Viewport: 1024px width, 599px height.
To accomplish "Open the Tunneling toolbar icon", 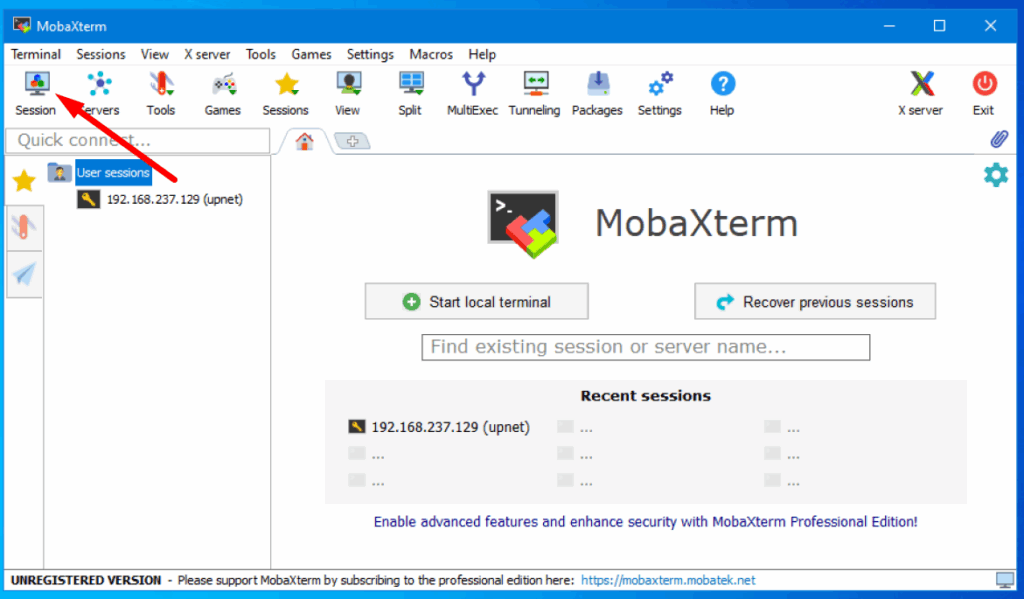I will [x=534, y=93].
